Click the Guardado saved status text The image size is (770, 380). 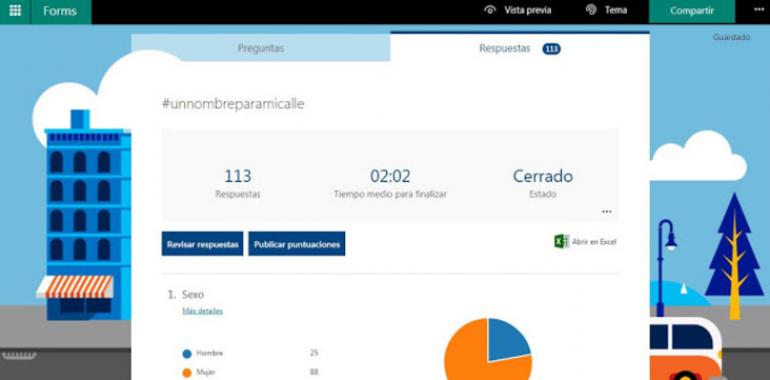pos(731,37)
